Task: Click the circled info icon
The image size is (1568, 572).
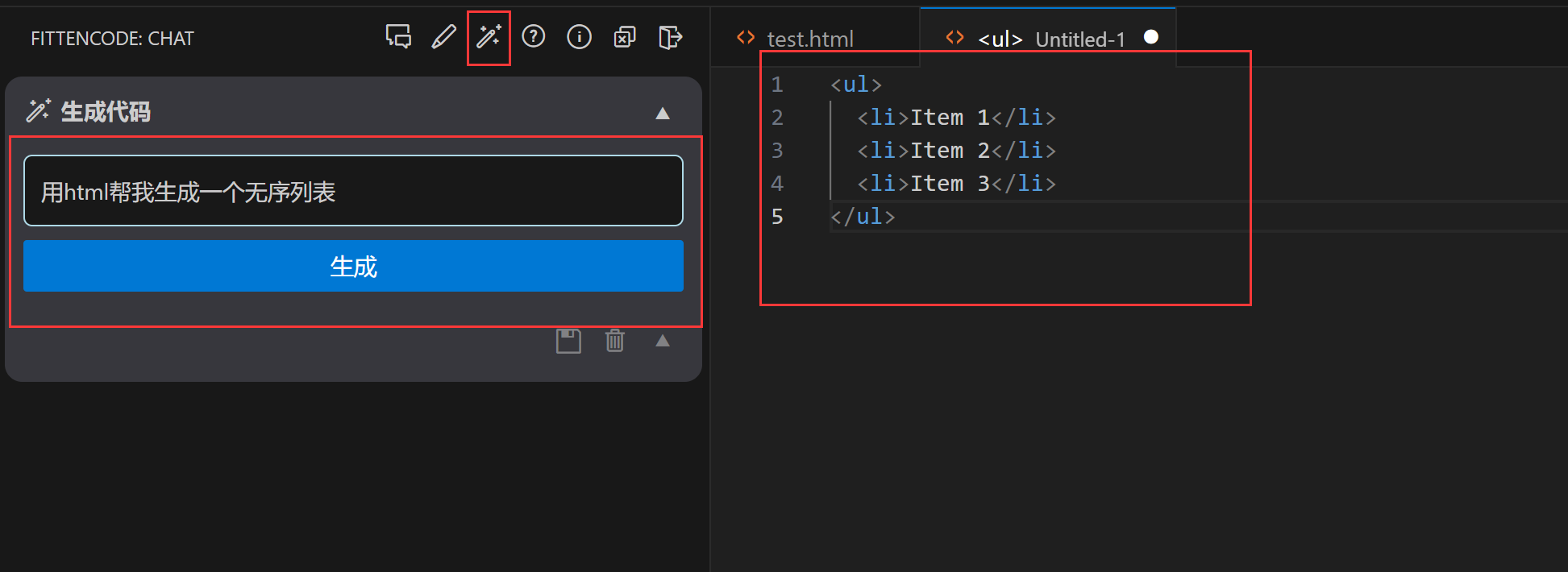Action: pos(579,37)
